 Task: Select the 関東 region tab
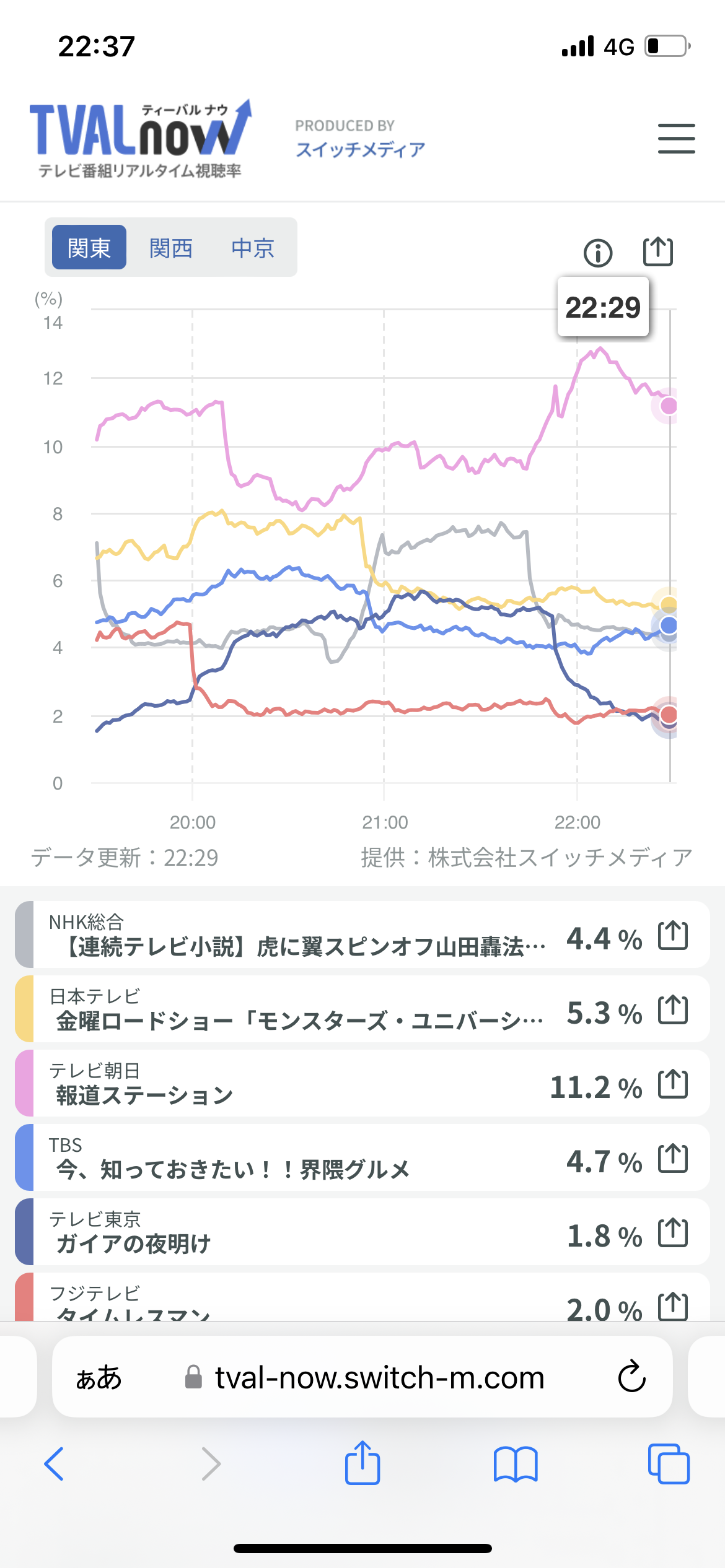pos(89,248)
